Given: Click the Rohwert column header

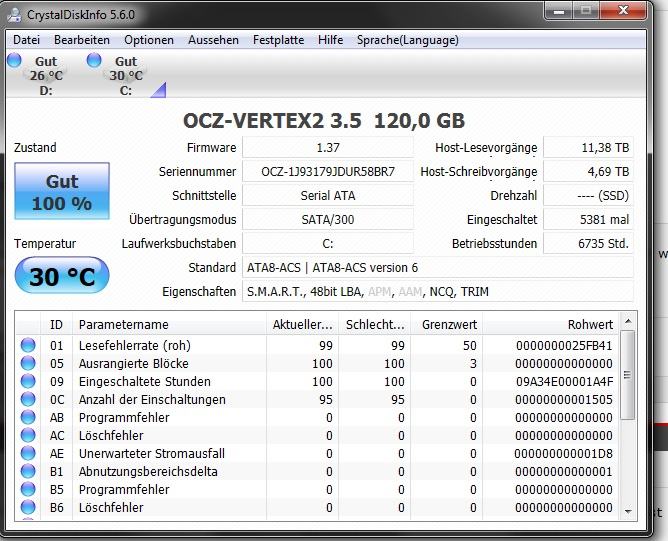Looking at the screenshot, I should (550, 325).
